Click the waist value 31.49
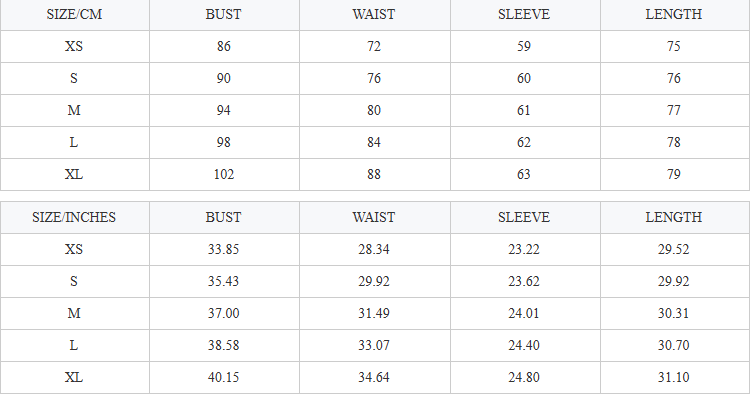750x394 pixels. point(374,313)
